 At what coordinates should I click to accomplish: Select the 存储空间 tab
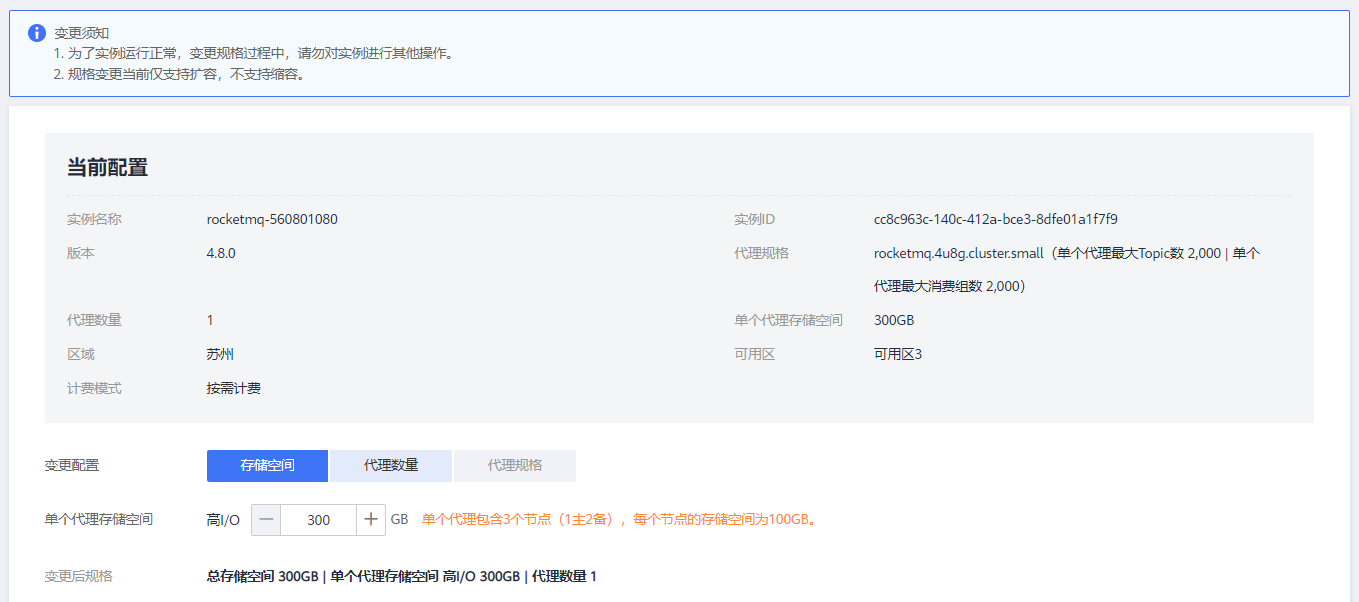click(267, 466)
